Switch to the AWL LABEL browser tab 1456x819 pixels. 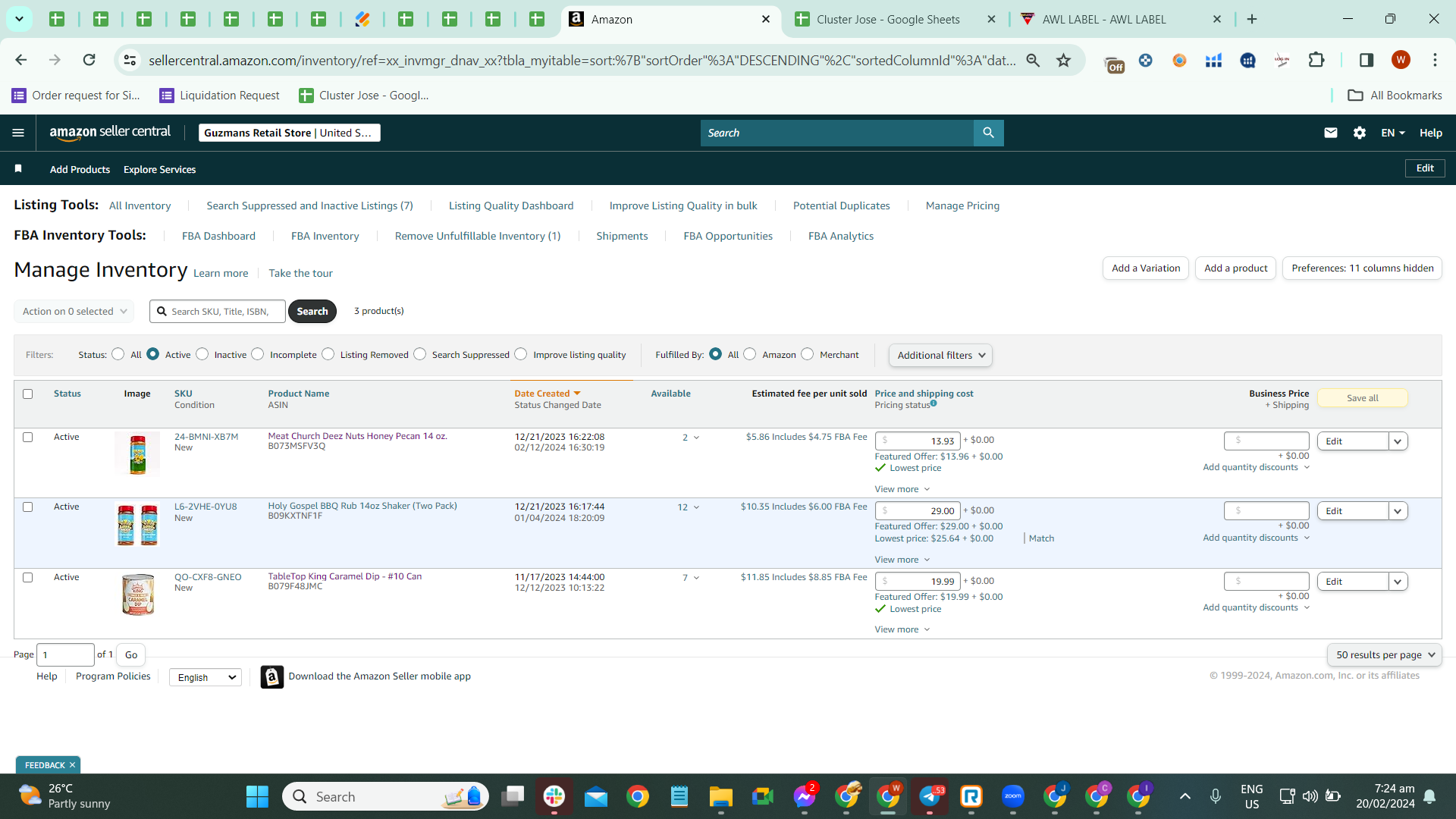click(1104, 20)
